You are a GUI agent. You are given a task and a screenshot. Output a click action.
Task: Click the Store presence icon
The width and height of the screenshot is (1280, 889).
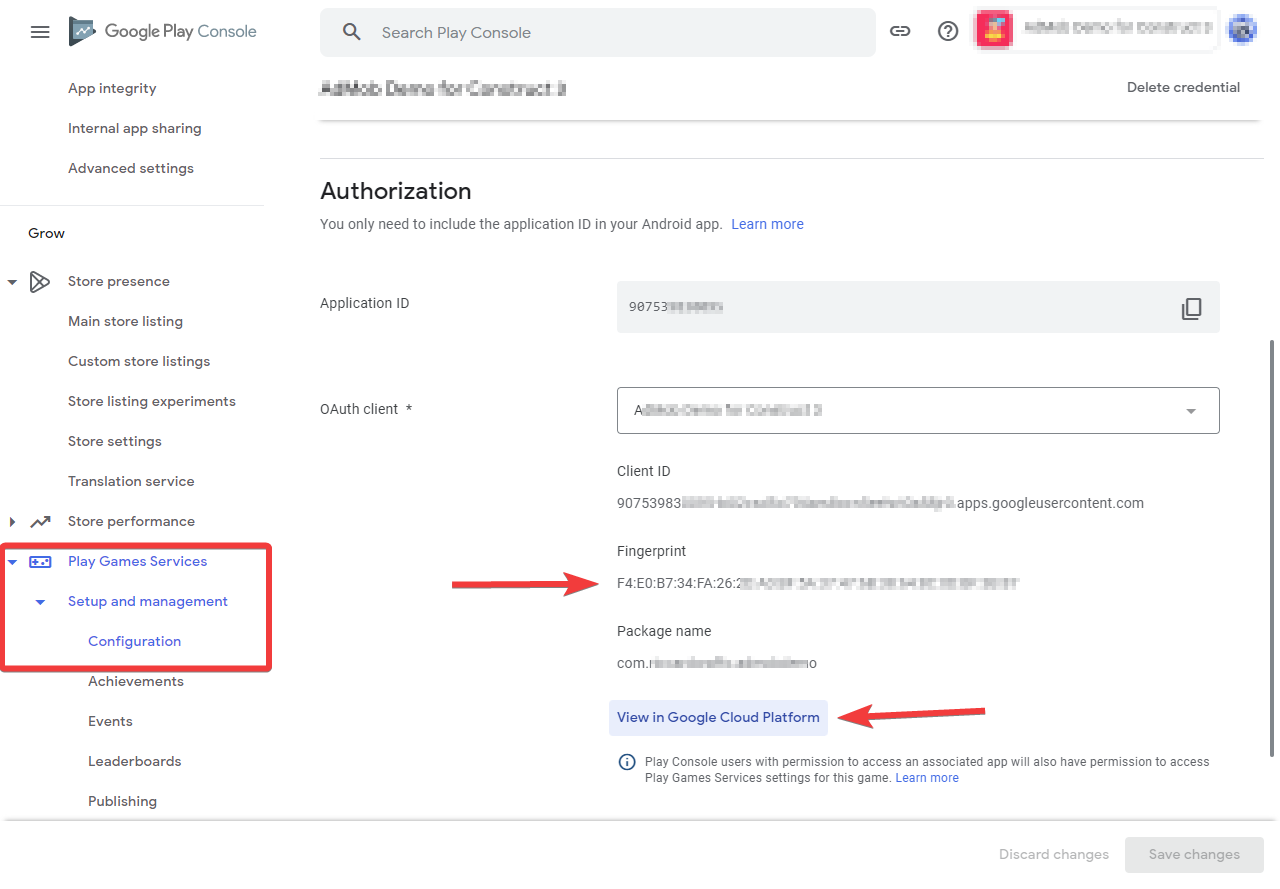pyautogui.click(x=40, y=282)
